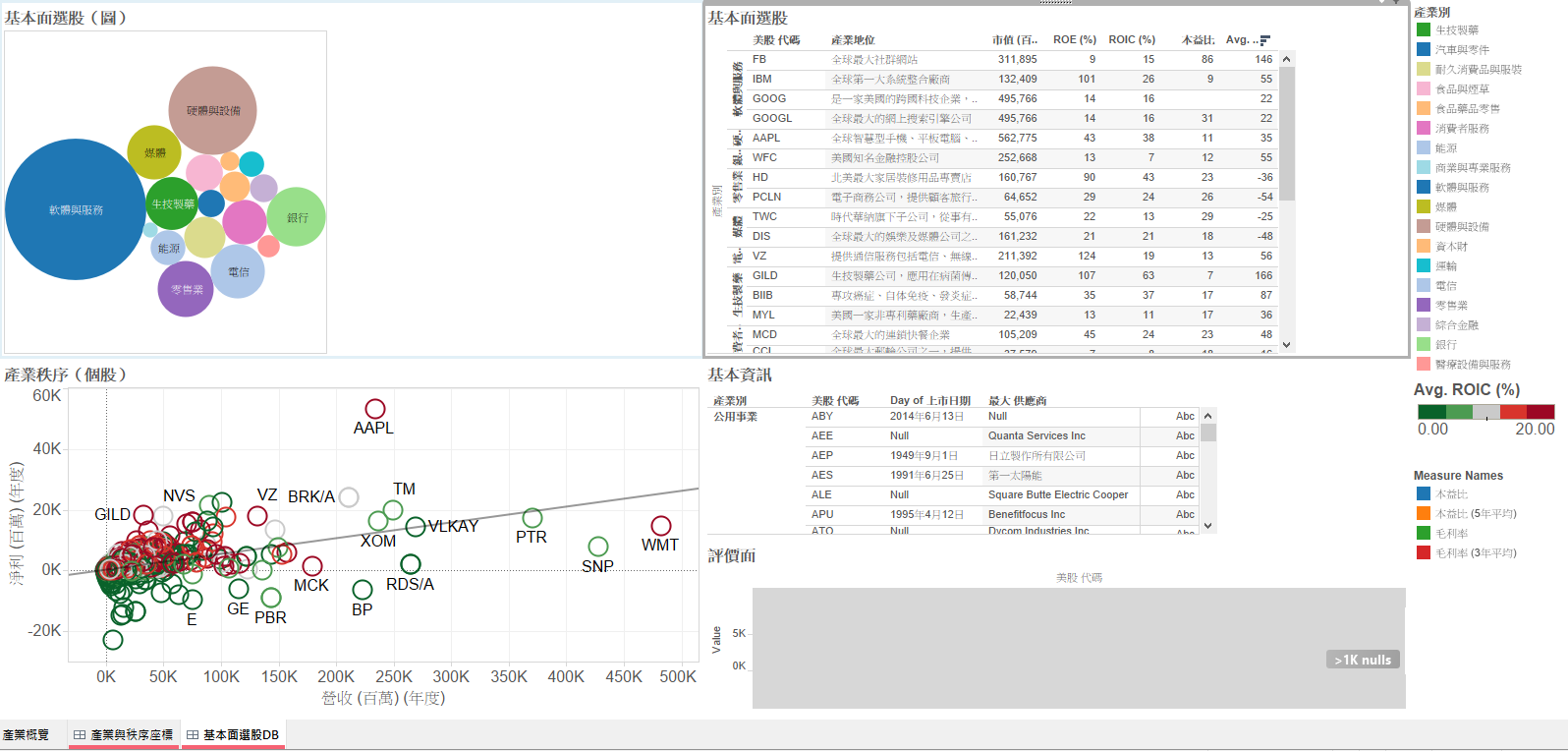Viewport: 1568px width, 751px height.
Task: Select 綜合金融 legend swatch
Action: pyautogui.click(x=1424, y=324)
